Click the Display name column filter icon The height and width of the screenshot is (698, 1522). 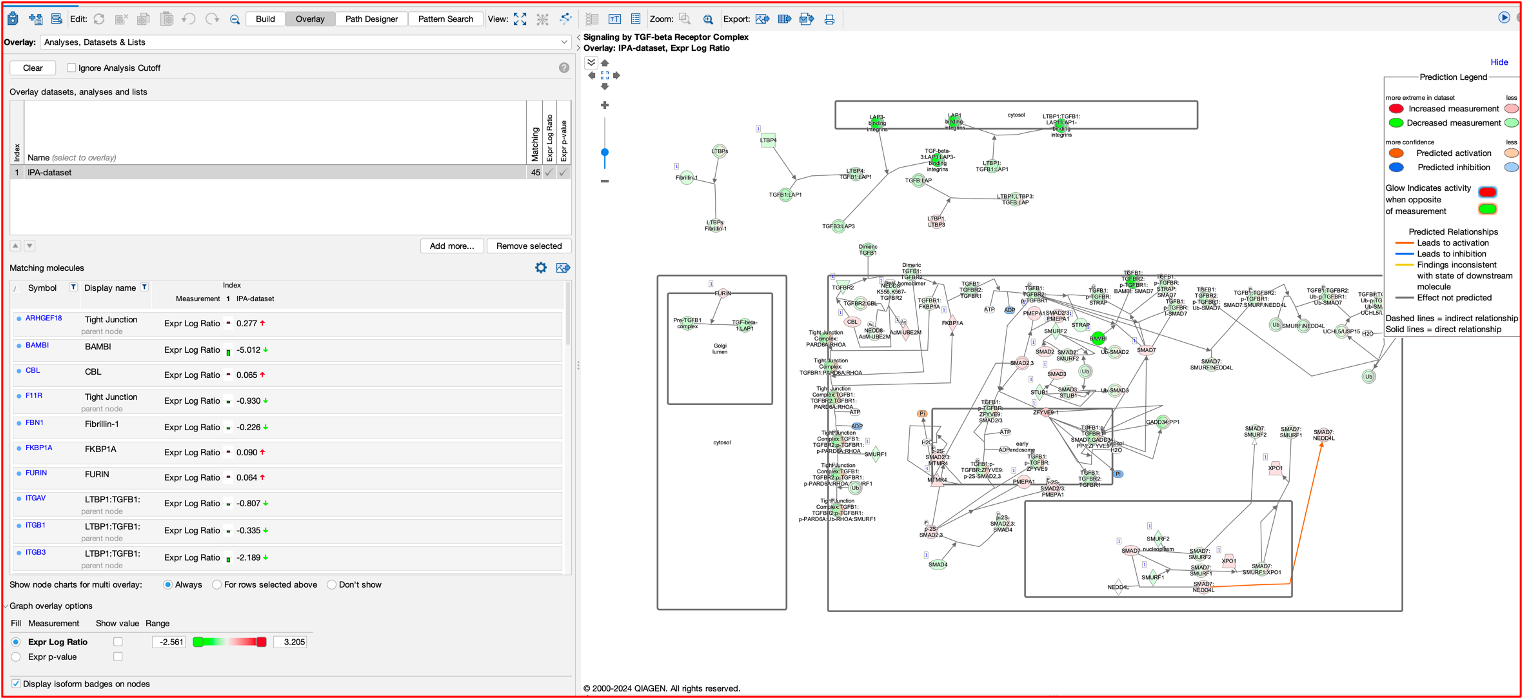pos(144,287)
